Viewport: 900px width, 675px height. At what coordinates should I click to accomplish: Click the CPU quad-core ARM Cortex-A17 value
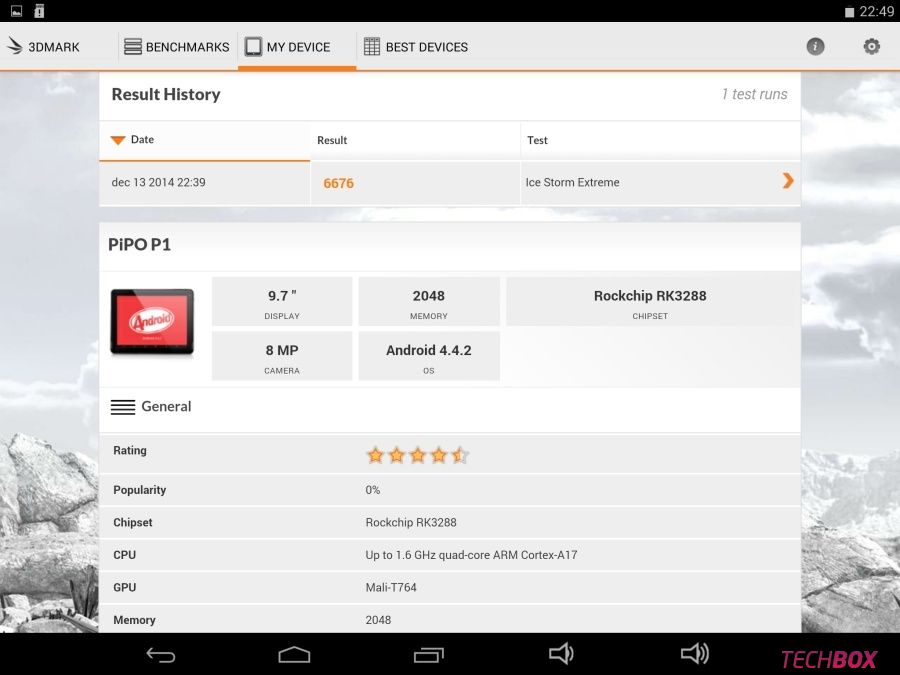471,555
